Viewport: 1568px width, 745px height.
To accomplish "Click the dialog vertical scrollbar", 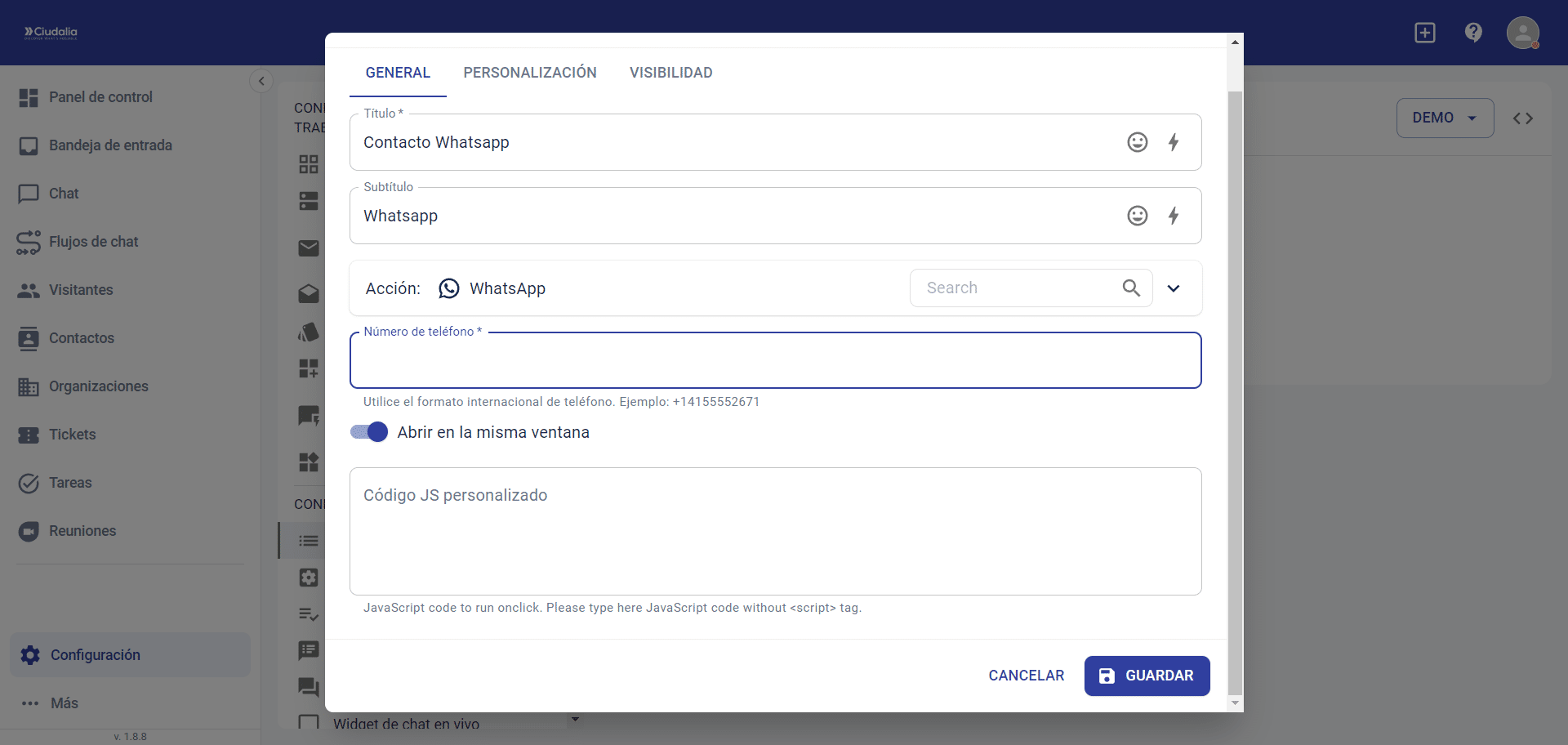I will pyautogui.click(x=1235, y=392).
